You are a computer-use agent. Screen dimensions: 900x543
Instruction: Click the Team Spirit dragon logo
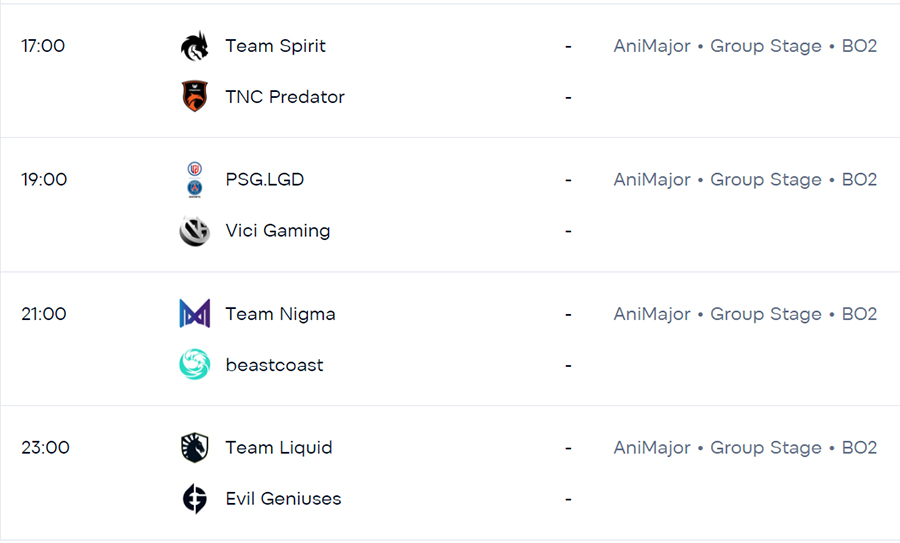point(195,46)
